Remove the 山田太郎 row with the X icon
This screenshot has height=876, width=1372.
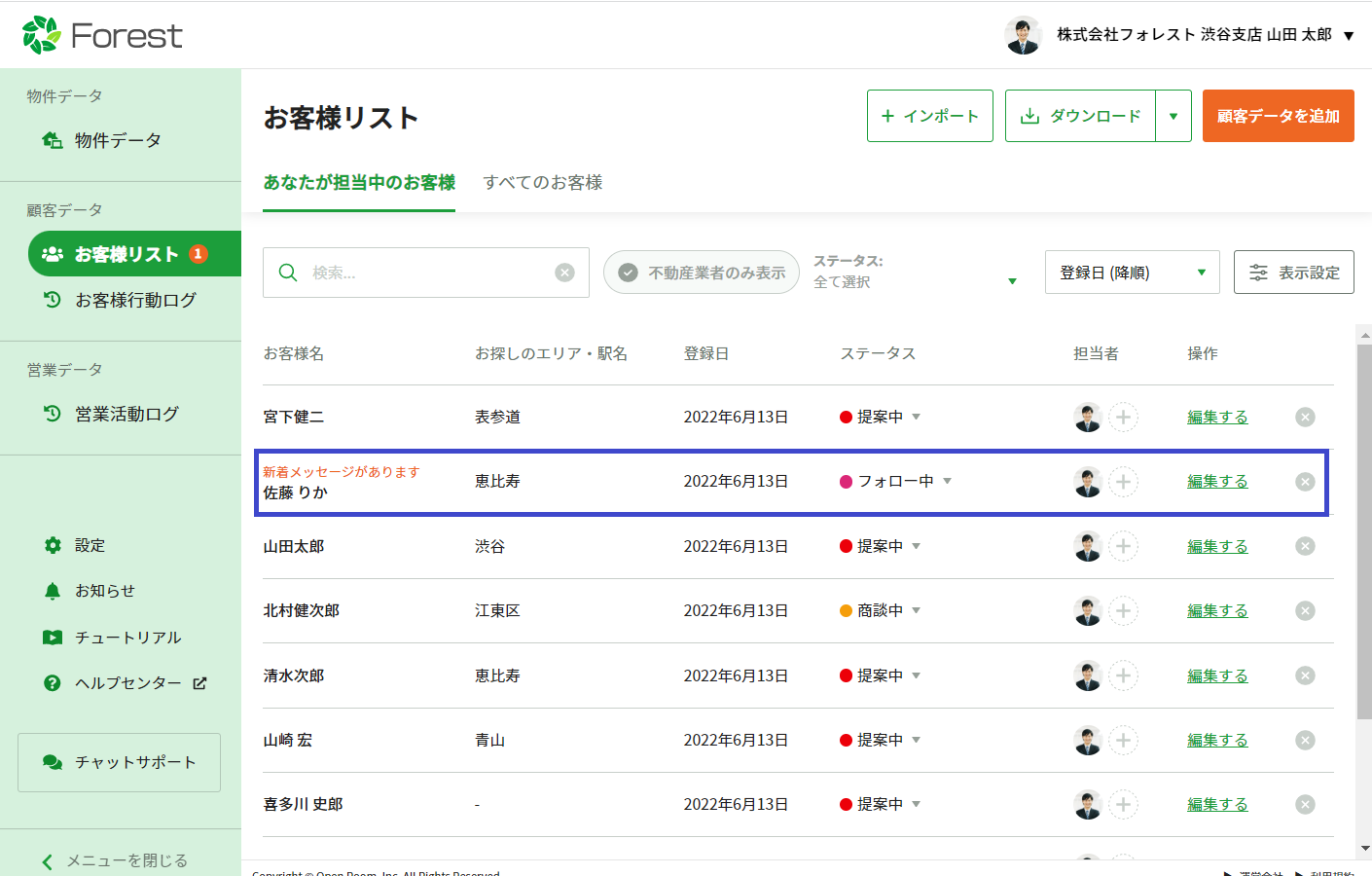pyautogui.click(x=1305, y=546)
